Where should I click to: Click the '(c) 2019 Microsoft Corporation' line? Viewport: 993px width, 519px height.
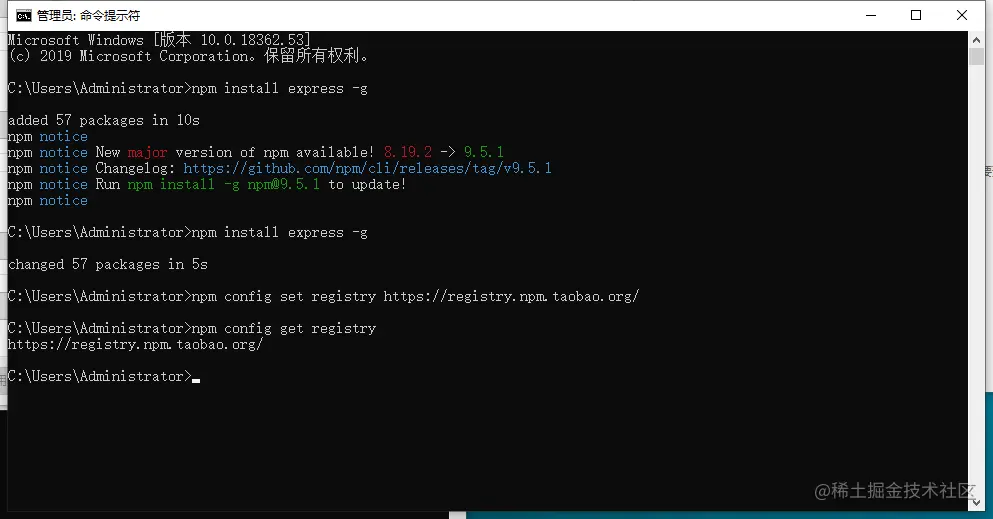pos(188,56)
